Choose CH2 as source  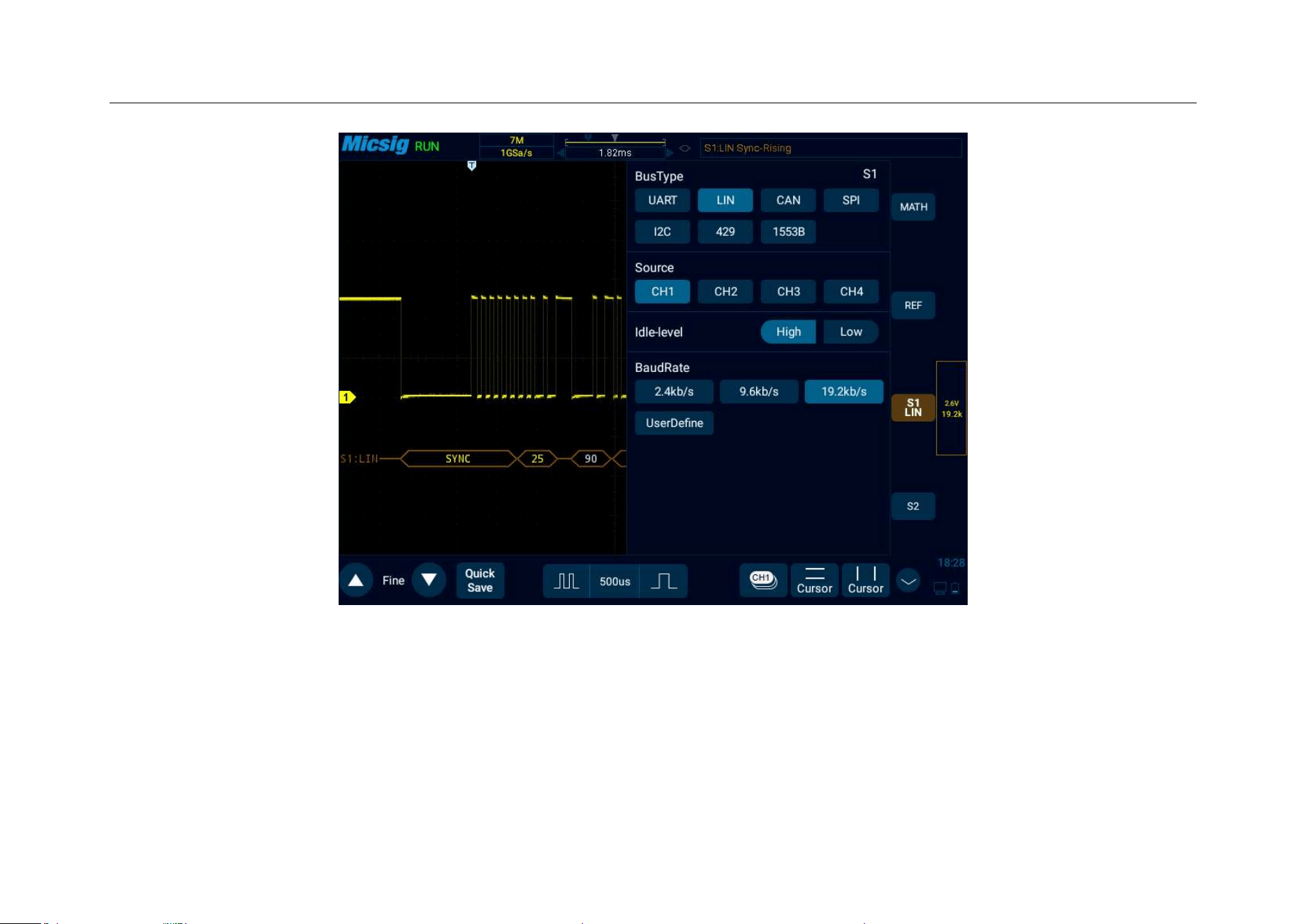point(725,292)
